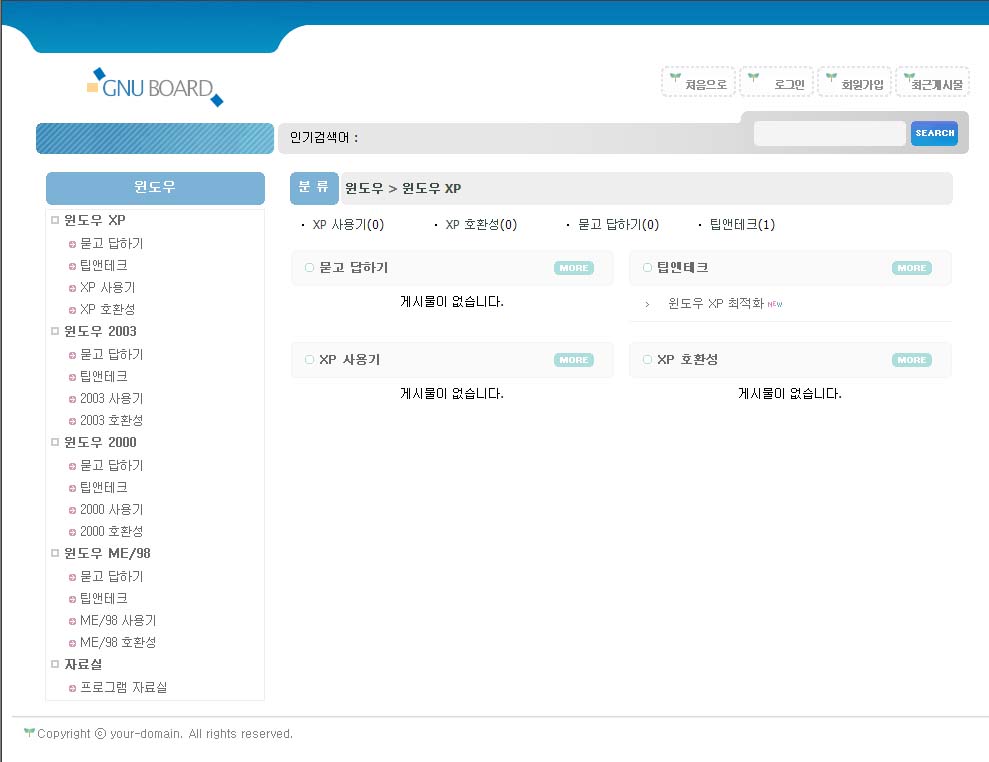
Task: Focus the search text field
Action: tap(829, 133)
